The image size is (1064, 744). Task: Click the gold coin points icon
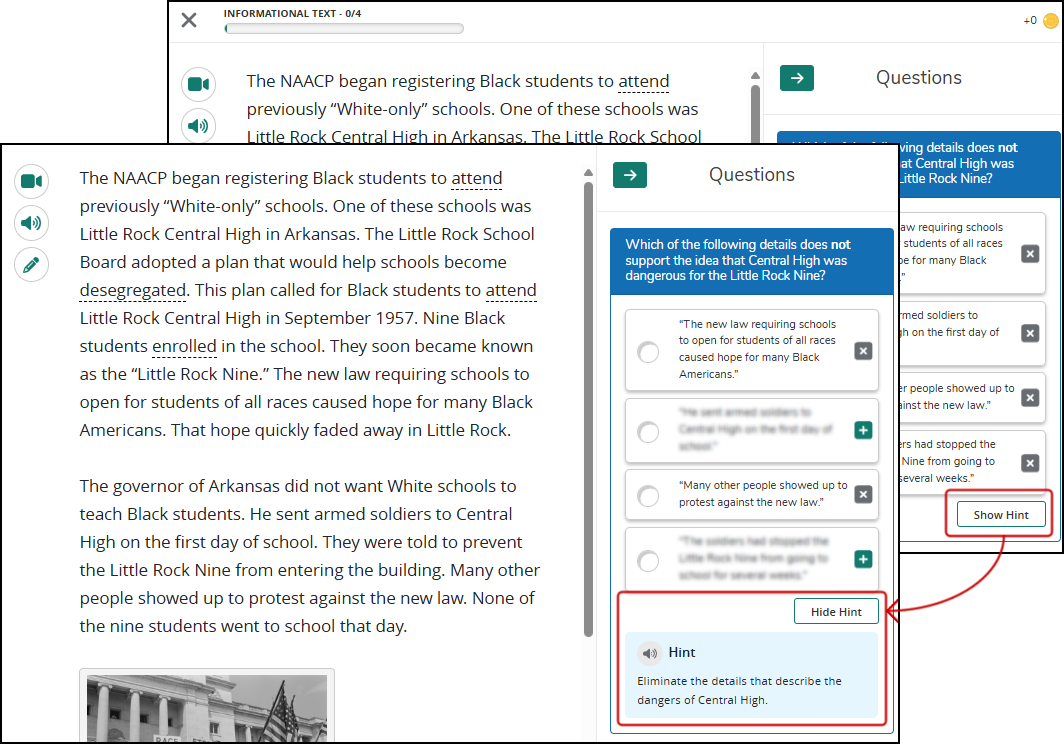point(1050,21)
